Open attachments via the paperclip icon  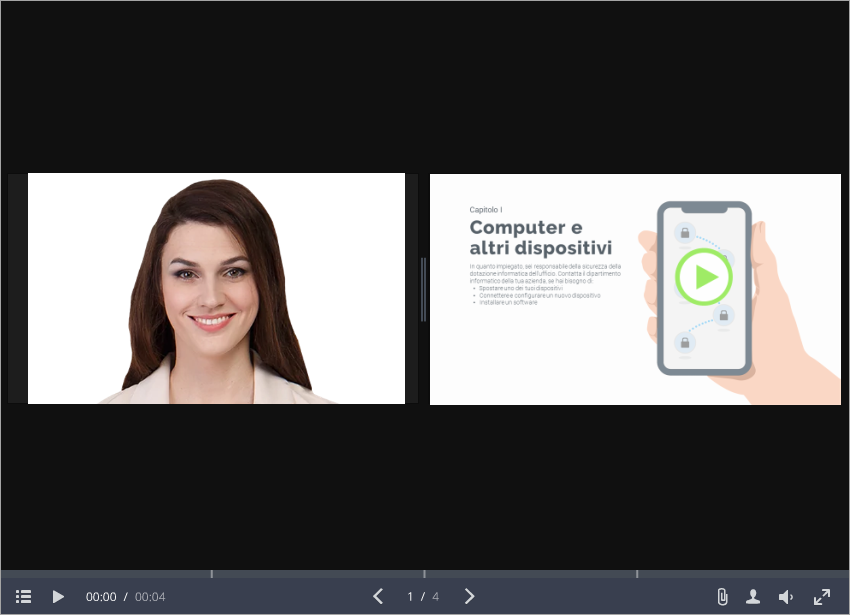tap(722, 597)
